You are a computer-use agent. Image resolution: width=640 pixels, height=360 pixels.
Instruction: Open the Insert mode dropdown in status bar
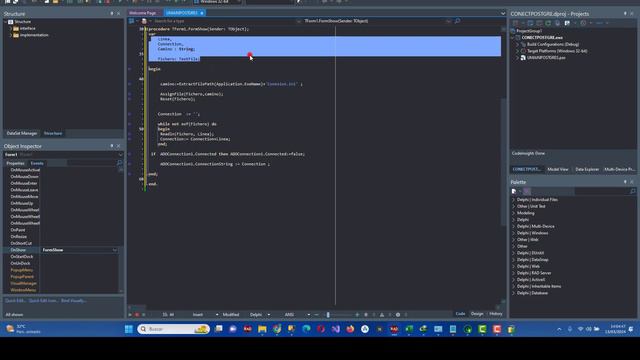tap(217, 315)
